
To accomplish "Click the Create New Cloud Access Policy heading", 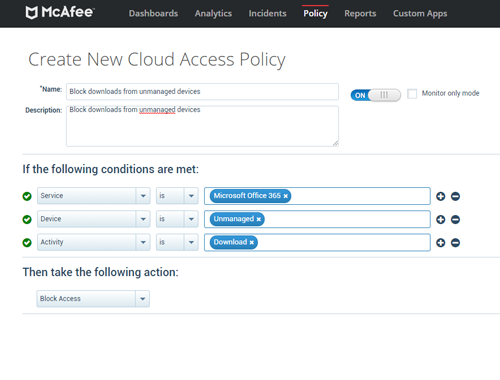I will coord(157,60).
